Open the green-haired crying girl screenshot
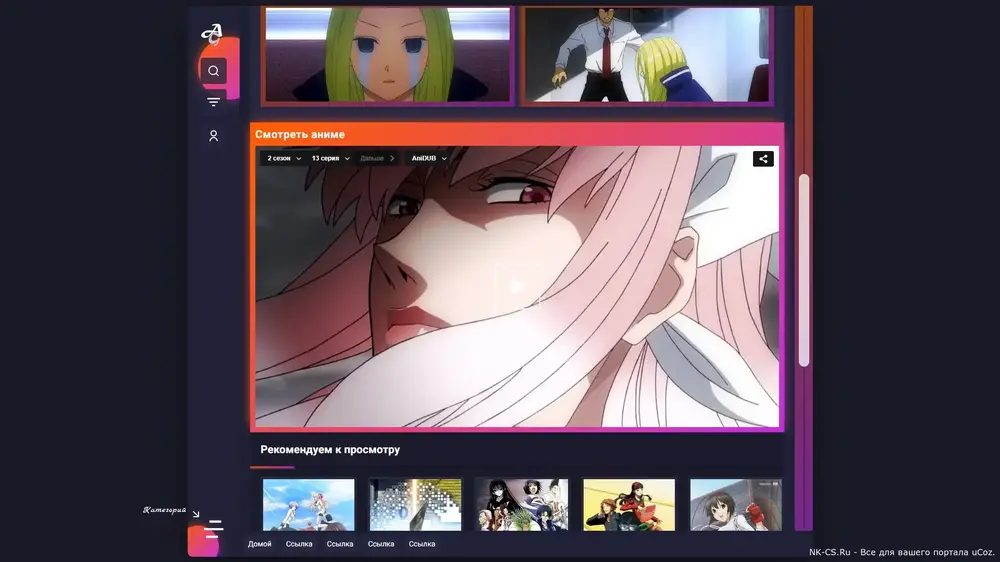 [x=388, y=55]
